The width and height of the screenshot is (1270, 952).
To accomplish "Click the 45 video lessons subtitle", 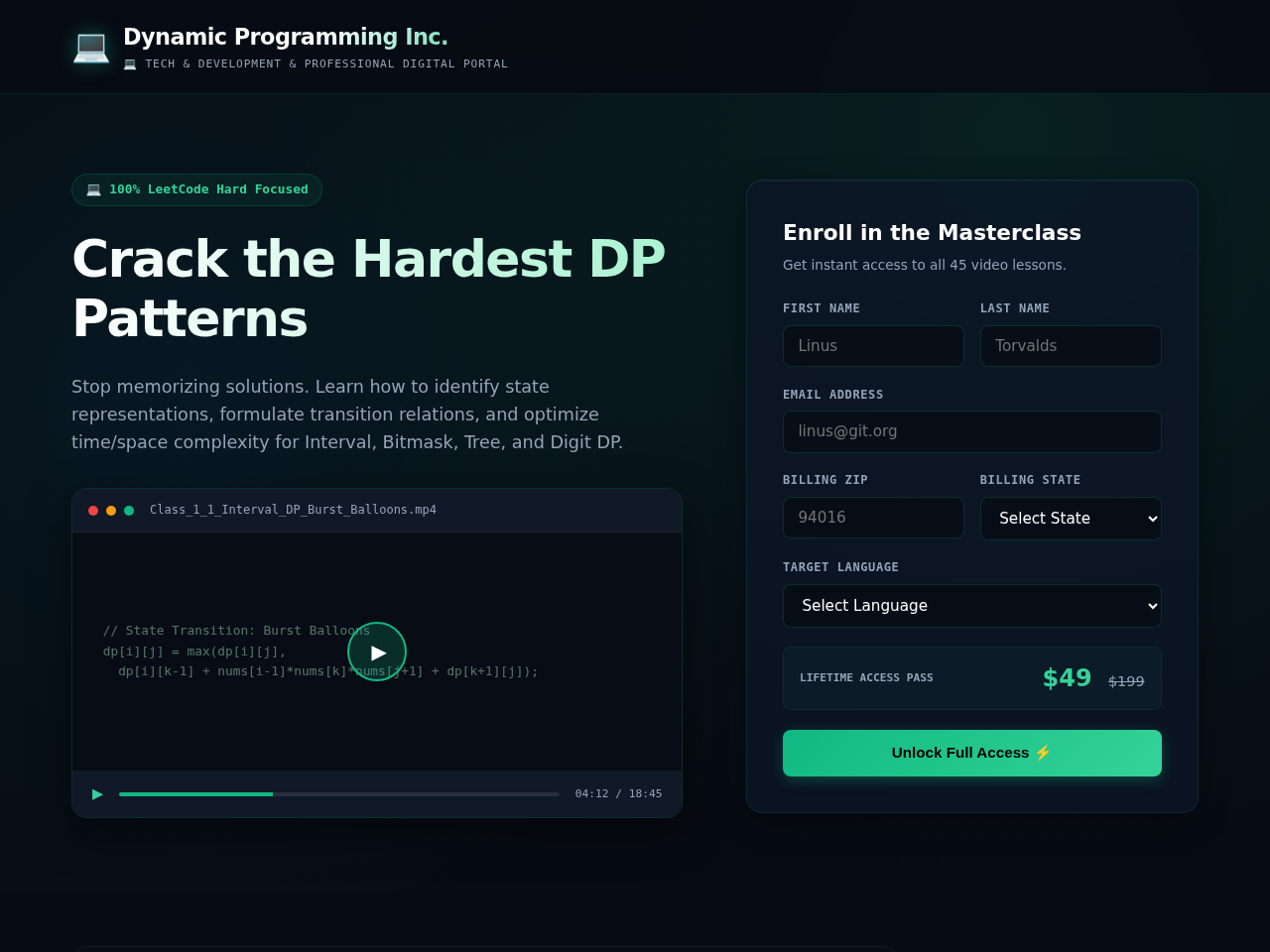I will pyautogui.click(x=924, y=265).
